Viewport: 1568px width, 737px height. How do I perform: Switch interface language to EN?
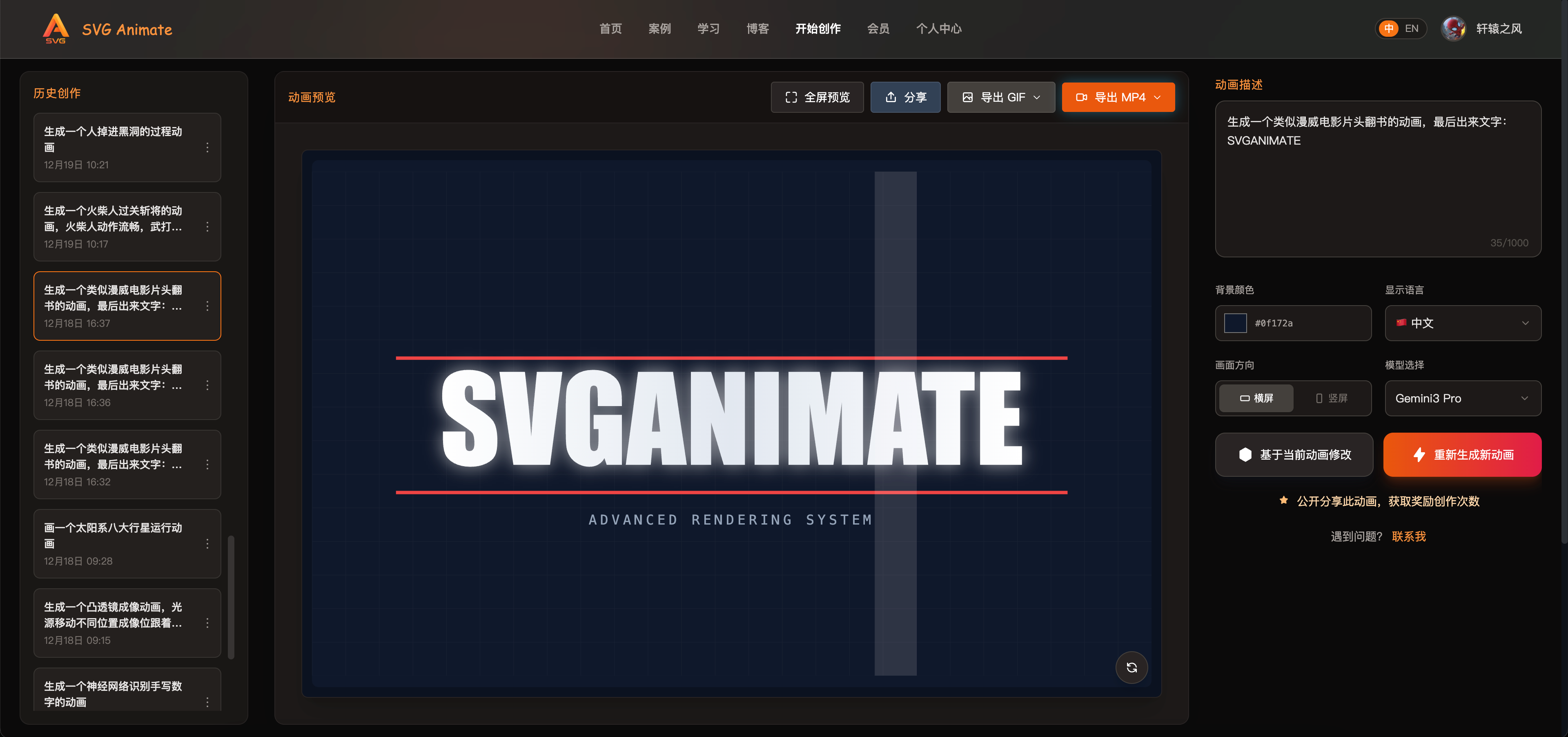tap(1412, 29)
